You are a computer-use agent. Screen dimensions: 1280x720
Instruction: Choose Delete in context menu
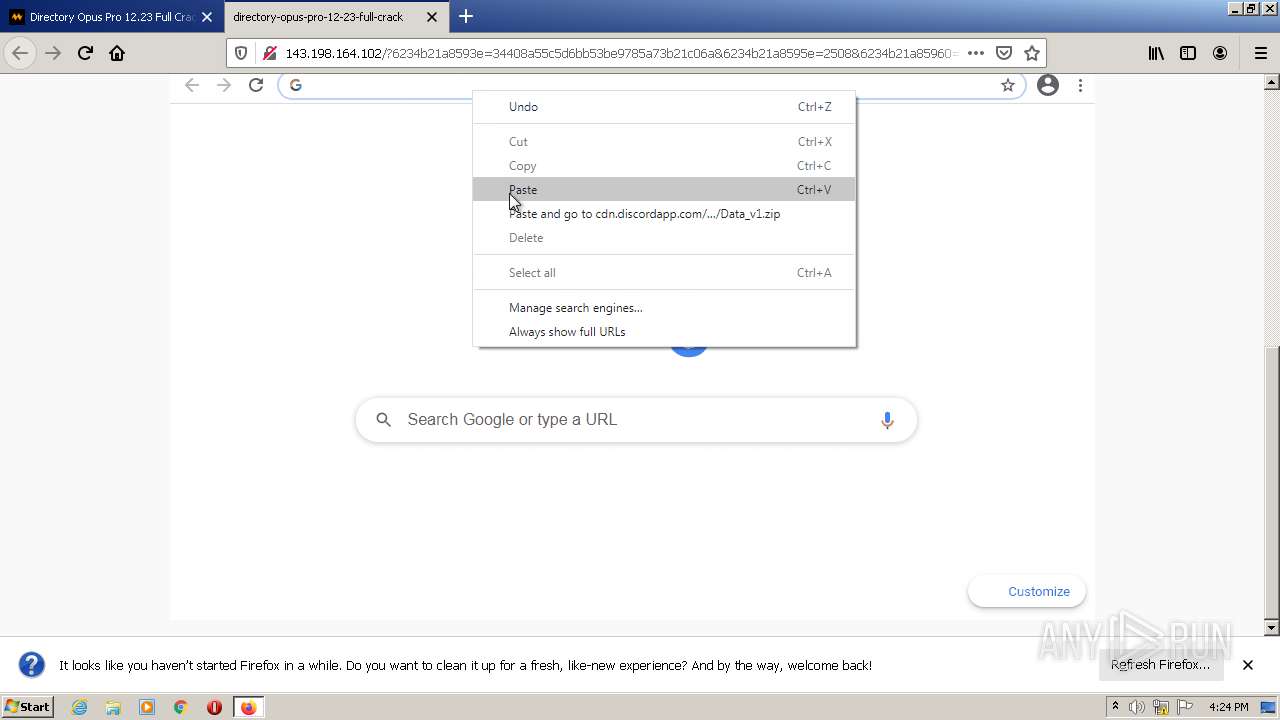(x=664, y=238)
